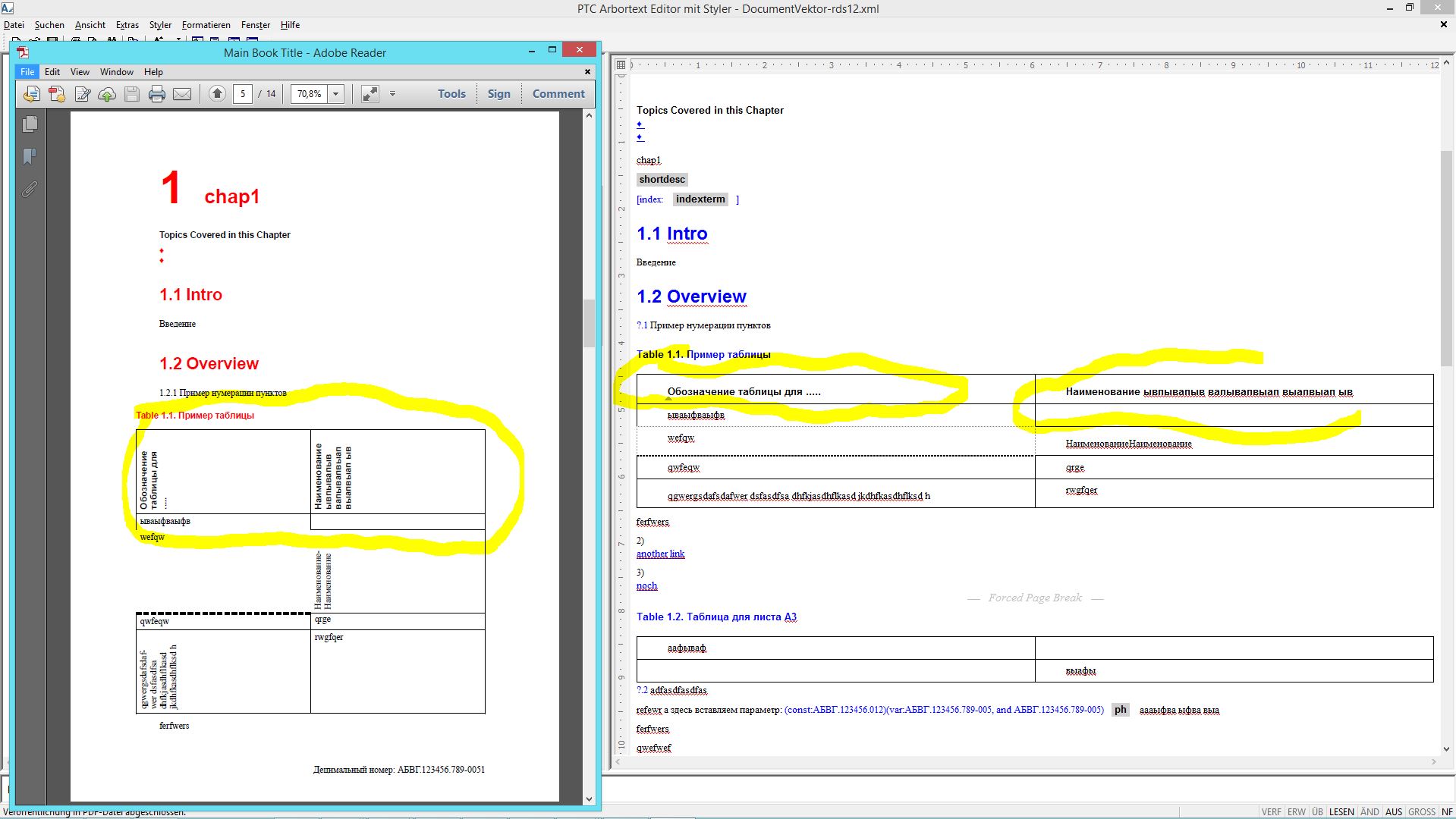The width and height of the screenshot is (1456, 819).
Task: Open the Page Thumbnails panel in Adobe Reader
Action: point(30,124)
